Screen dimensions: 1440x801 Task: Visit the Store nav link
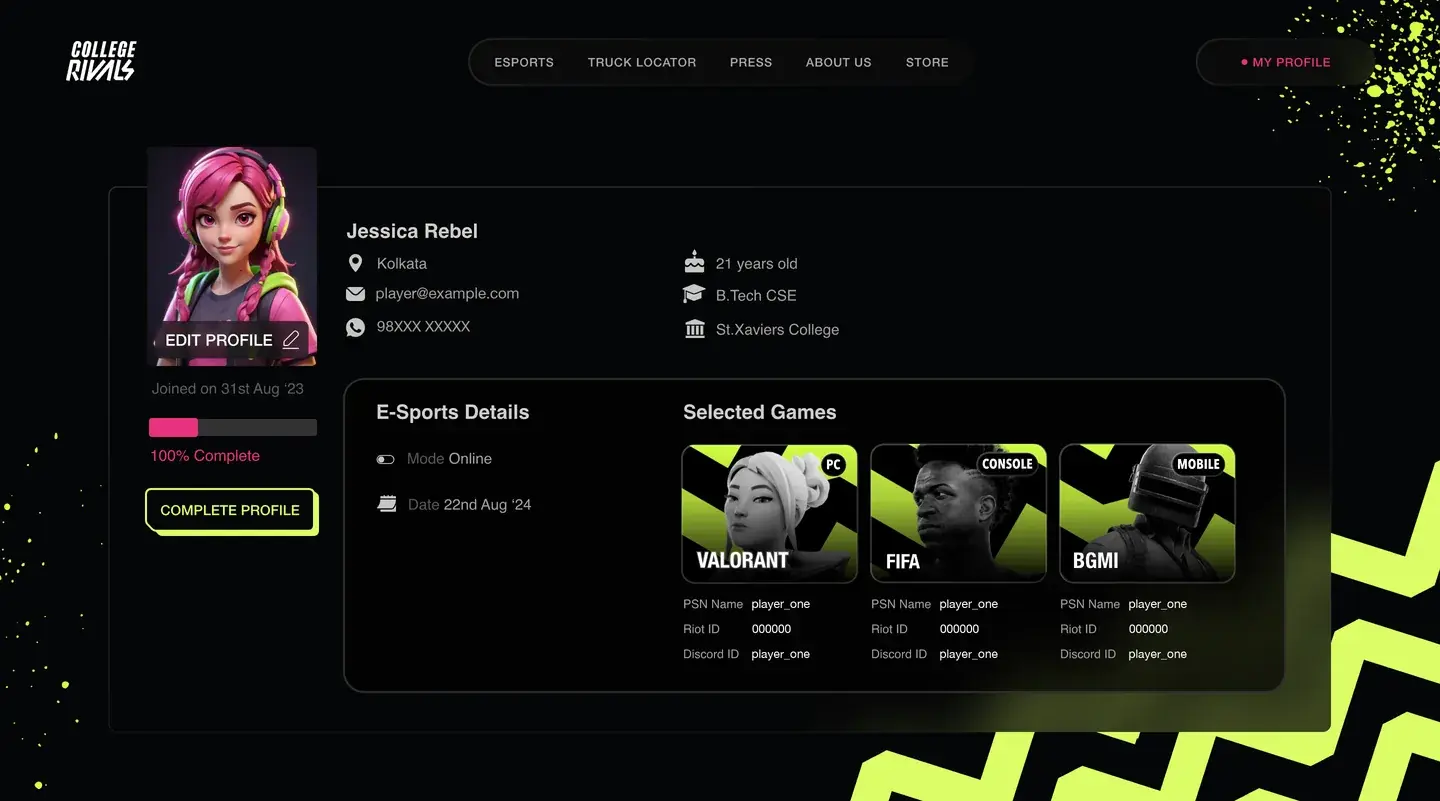click(x=927, y=62)
